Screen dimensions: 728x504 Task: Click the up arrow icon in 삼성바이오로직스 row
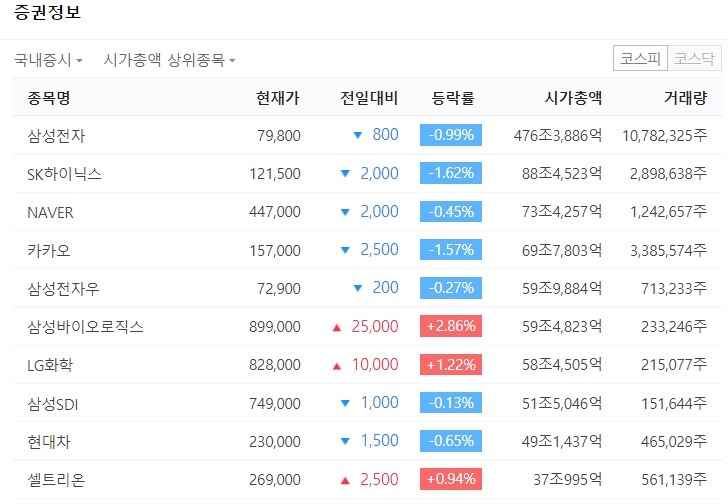[x=337, y=328]
